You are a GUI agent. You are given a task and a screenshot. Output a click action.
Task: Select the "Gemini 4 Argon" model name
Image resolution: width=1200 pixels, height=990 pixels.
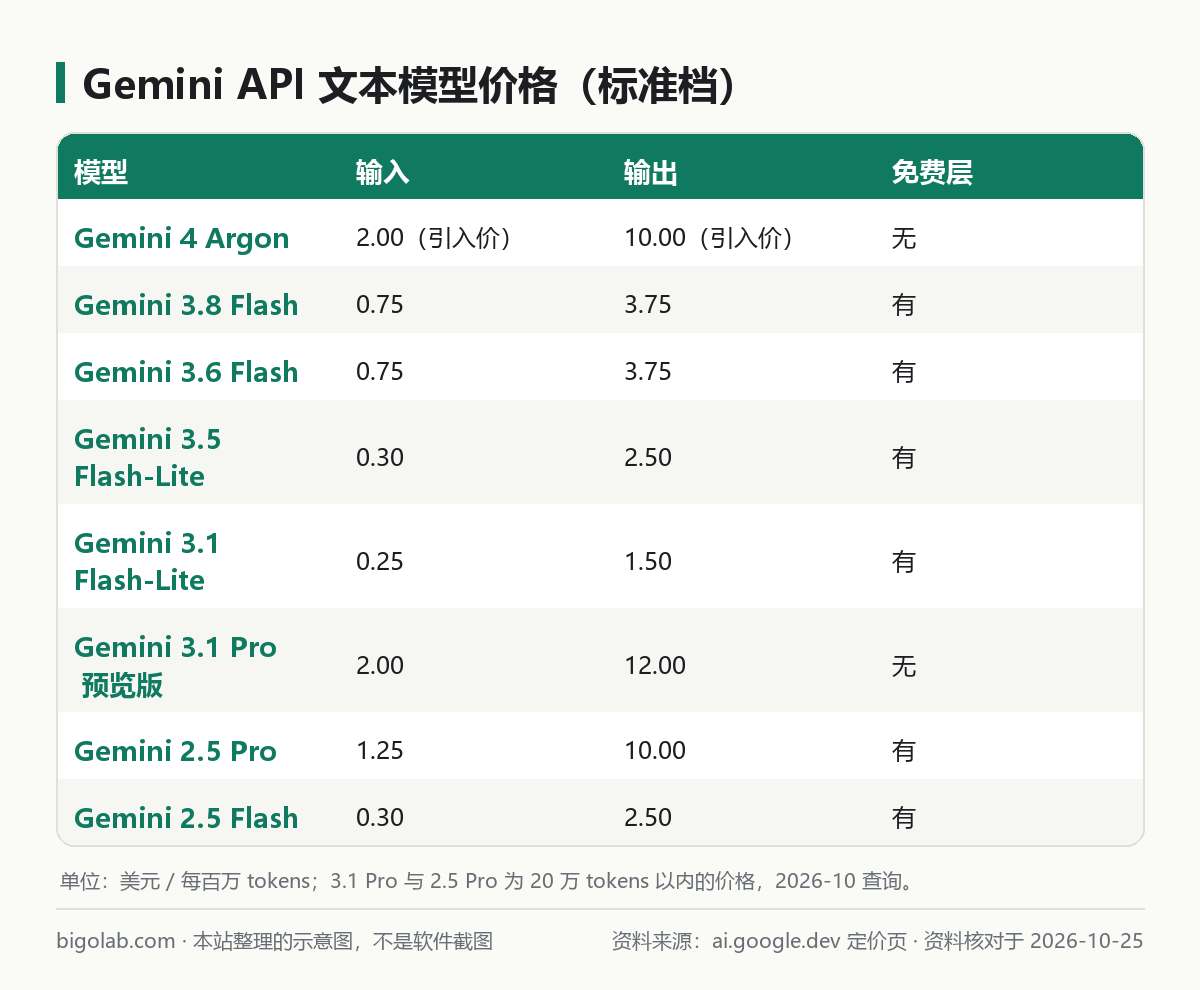(x=182, y=238)
